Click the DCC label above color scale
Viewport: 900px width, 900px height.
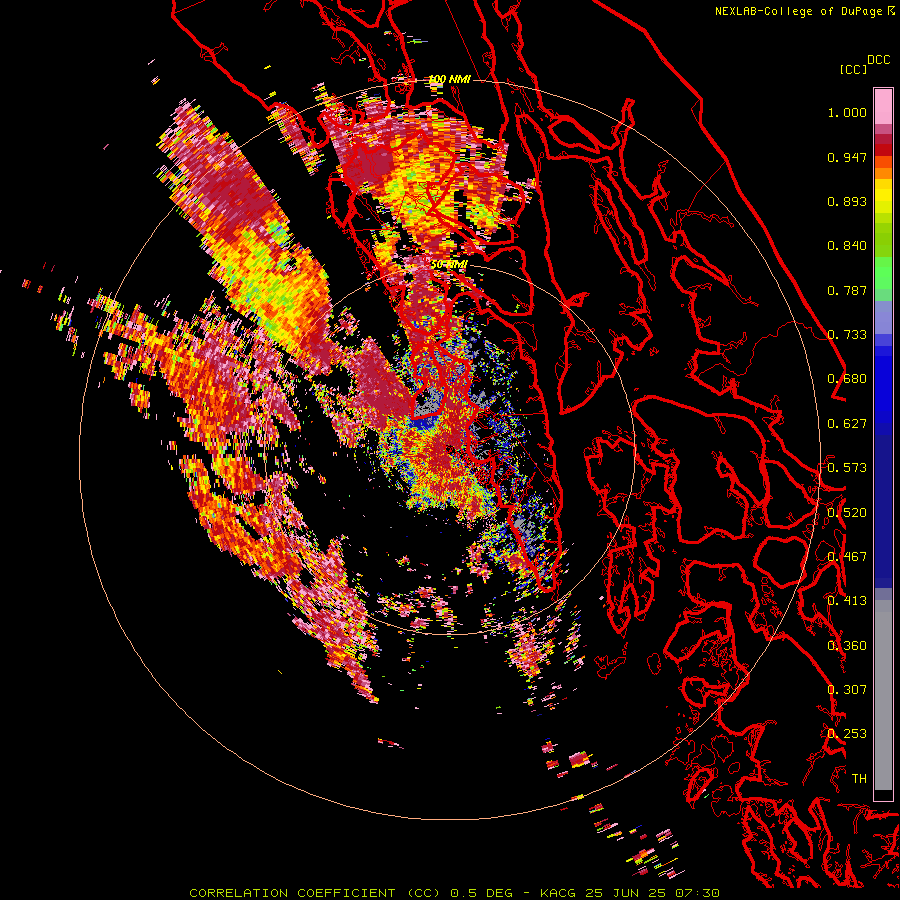point(878,60)
